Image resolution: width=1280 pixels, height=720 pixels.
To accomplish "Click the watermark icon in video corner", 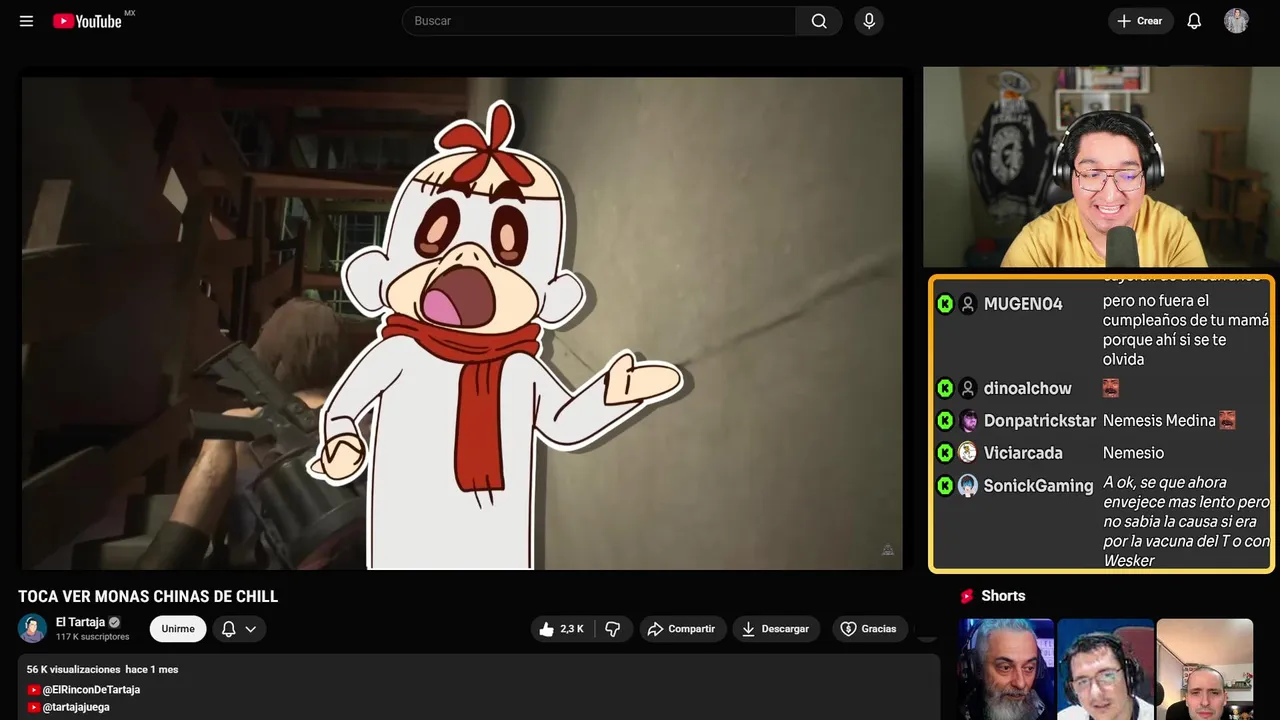I will [x=887, y=550].
